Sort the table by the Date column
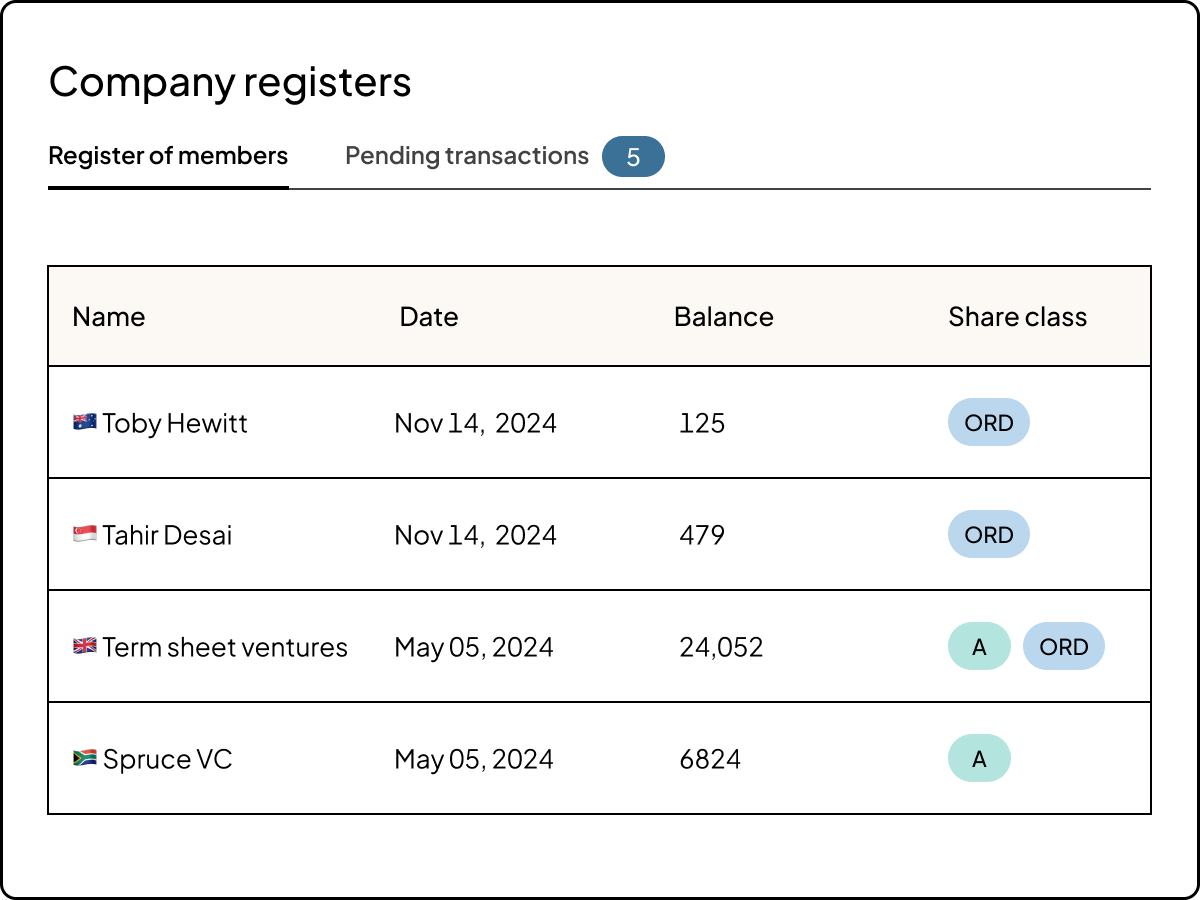 click(x=428, y=316)
